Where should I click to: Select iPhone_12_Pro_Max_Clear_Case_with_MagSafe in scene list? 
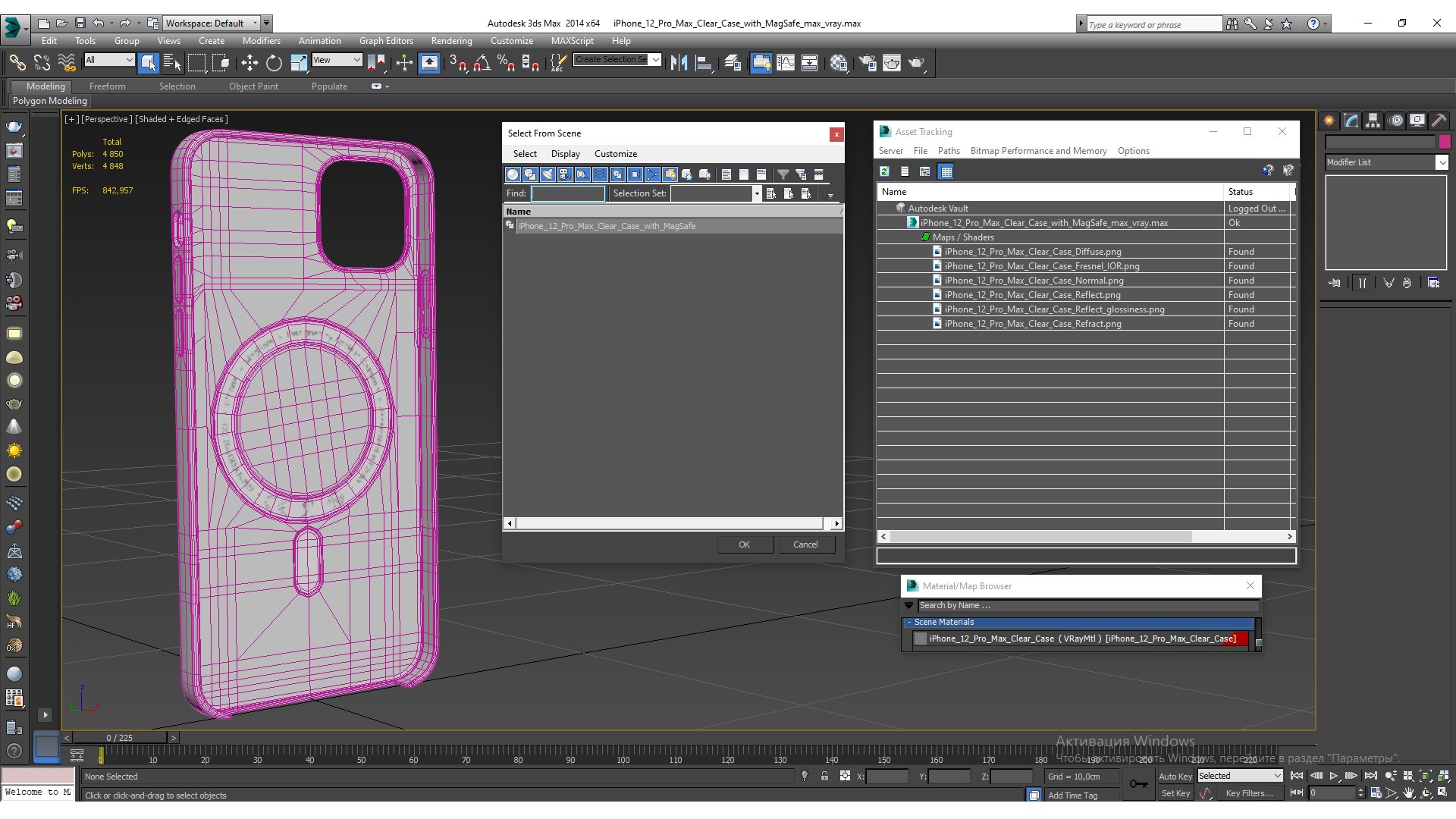click(607, 226)
